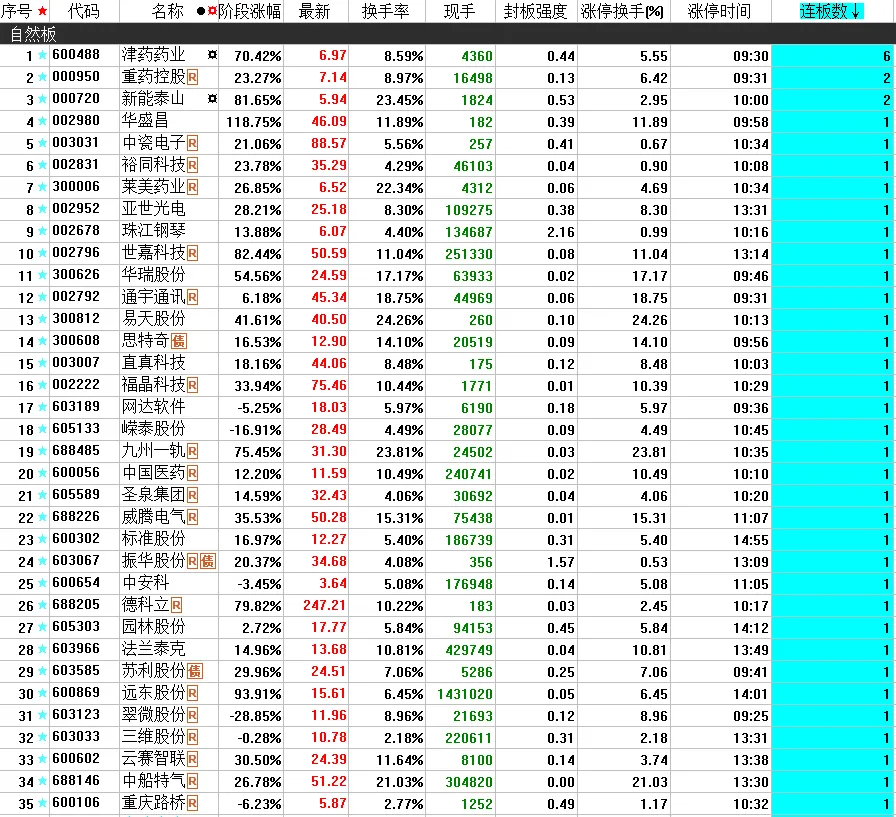This screenshot has height=817, width=896.
Task: Click 封板强度 value 2.16 for 珠江钢琴
Action: point(561,232)
